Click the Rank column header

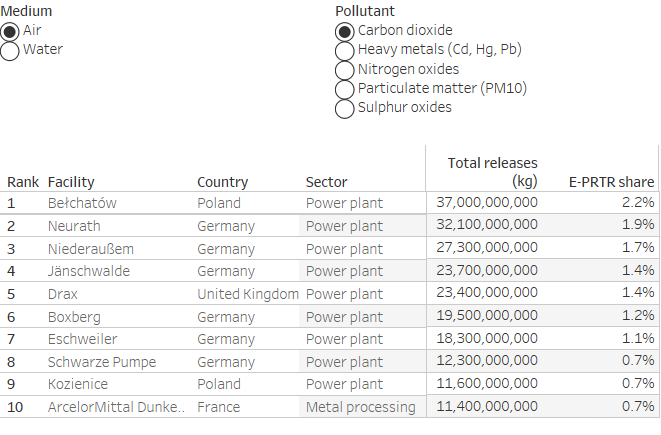tap(23, 182)
